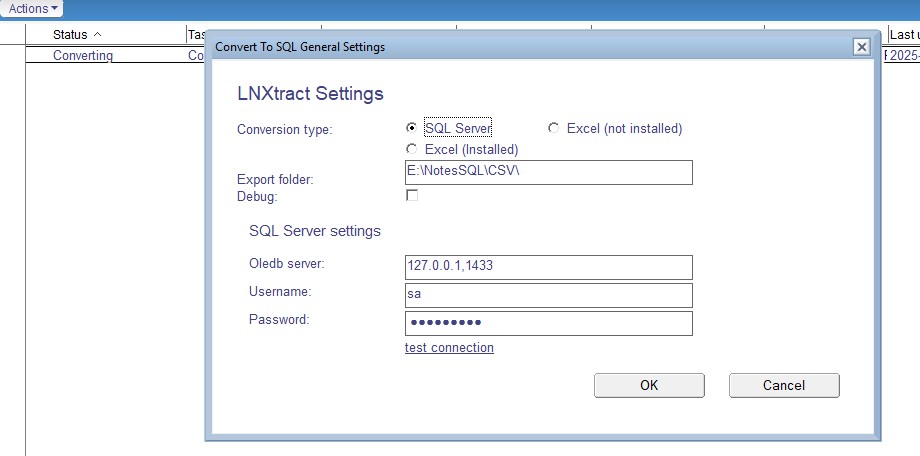Click the task cell next to Converting
Image resolution: width=920 pixels, height=456 pixels.
tap(196, 56)
